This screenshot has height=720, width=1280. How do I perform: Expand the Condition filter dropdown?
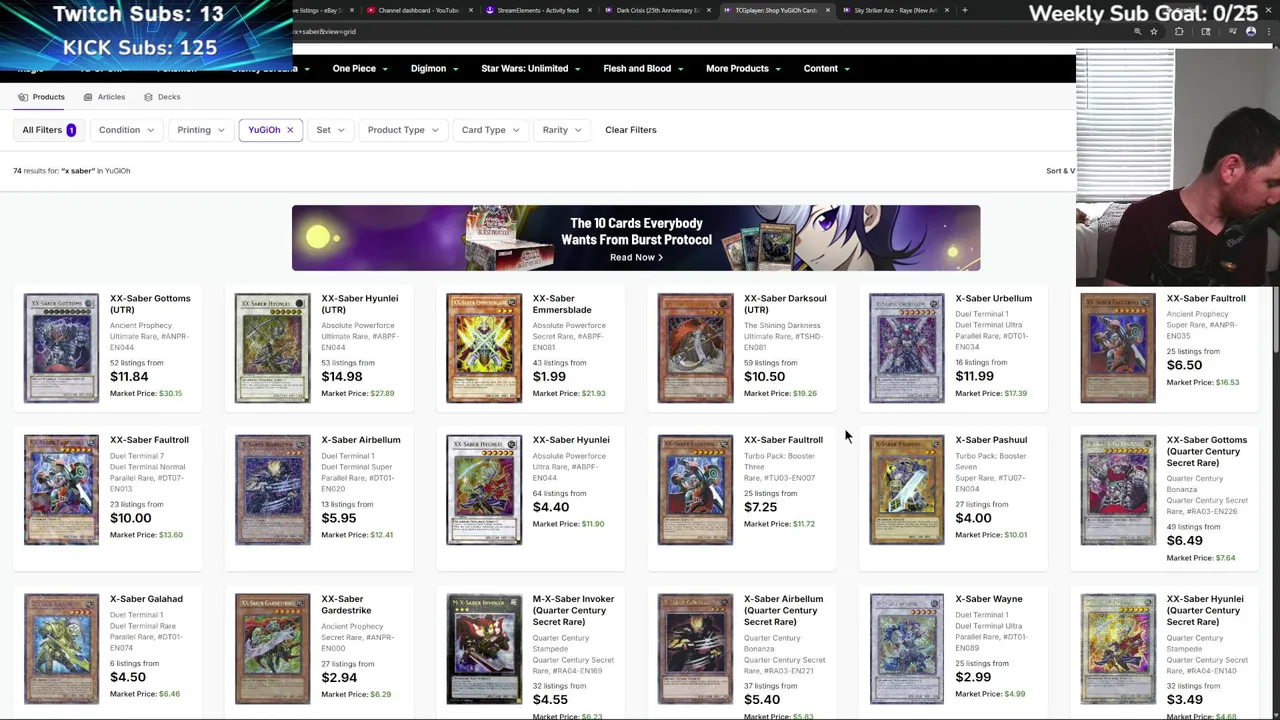point(126,130)
